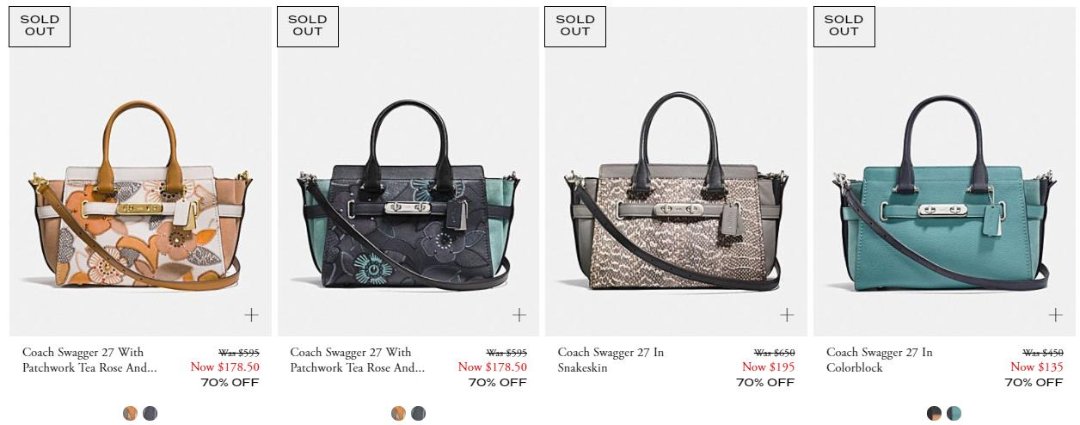The width and height of the screenshot is (1080, 425).
Task: Pick the black-and-tan swatch under the Colorblock bag
Action: pos(934,413)
